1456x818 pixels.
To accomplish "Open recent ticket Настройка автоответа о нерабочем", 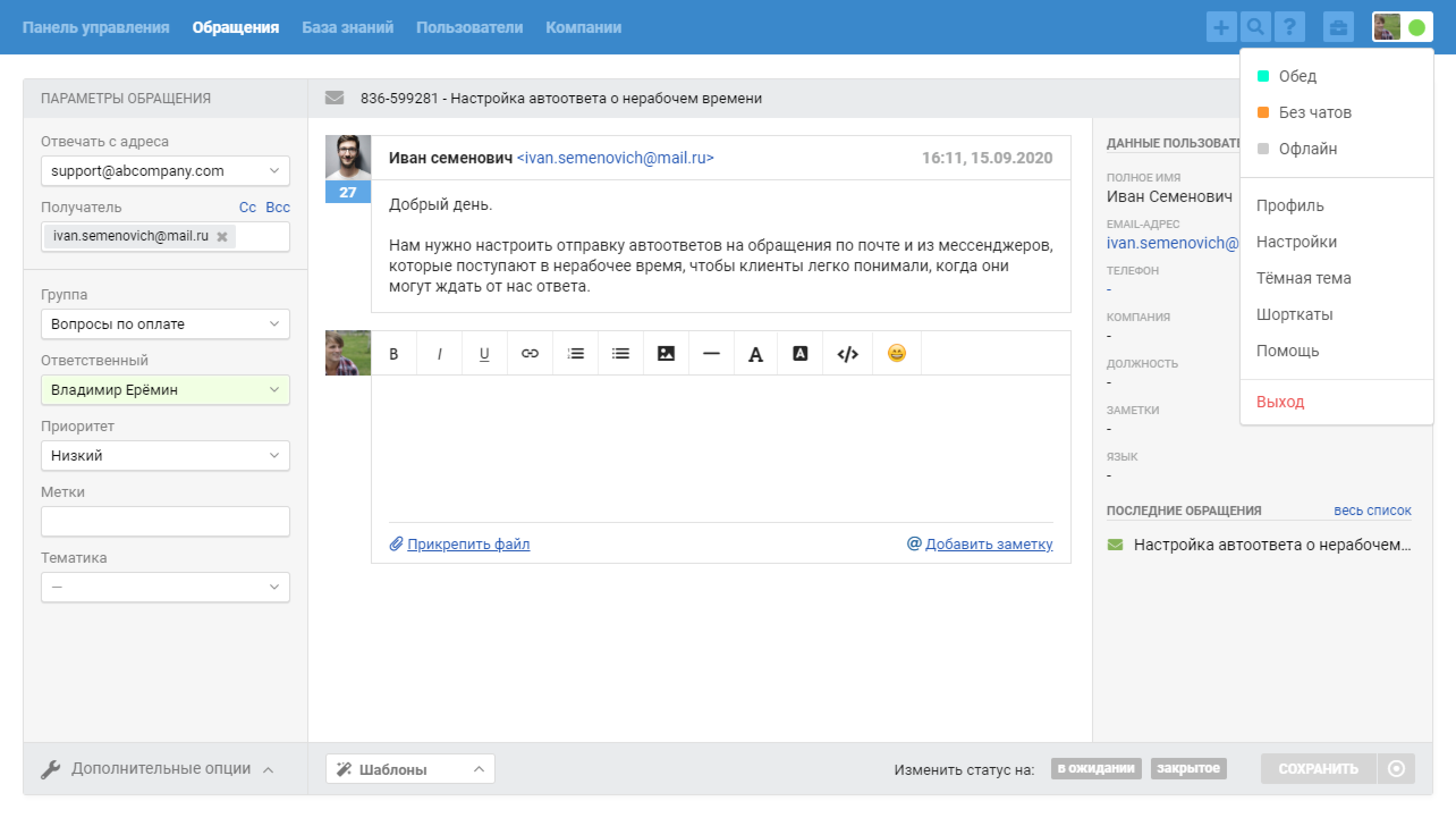I will pos(1272,545).
